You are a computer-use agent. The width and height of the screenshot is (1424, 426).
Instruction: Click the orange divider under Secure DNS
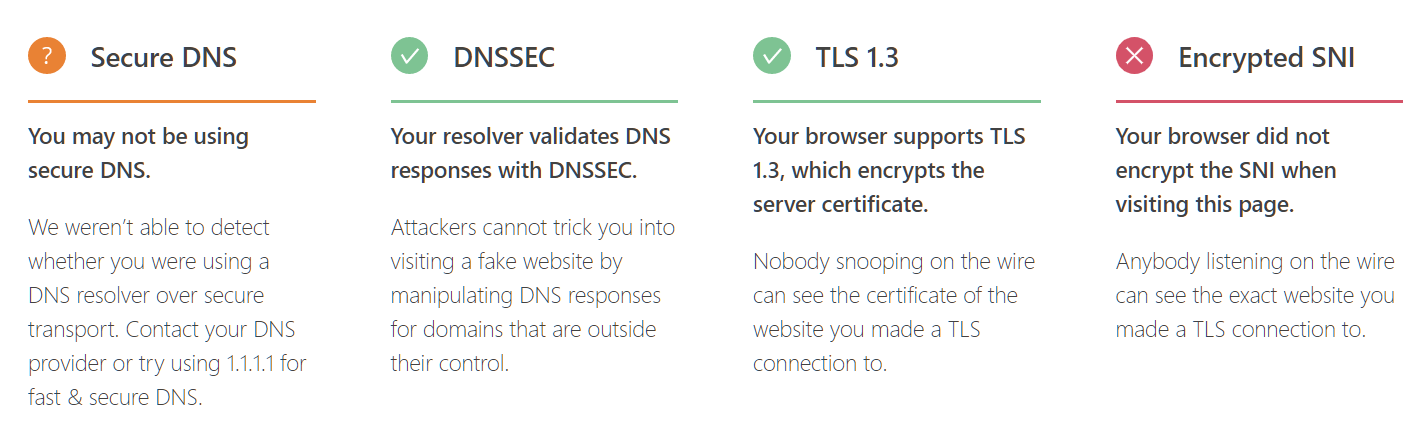click(x=172, y=101)
